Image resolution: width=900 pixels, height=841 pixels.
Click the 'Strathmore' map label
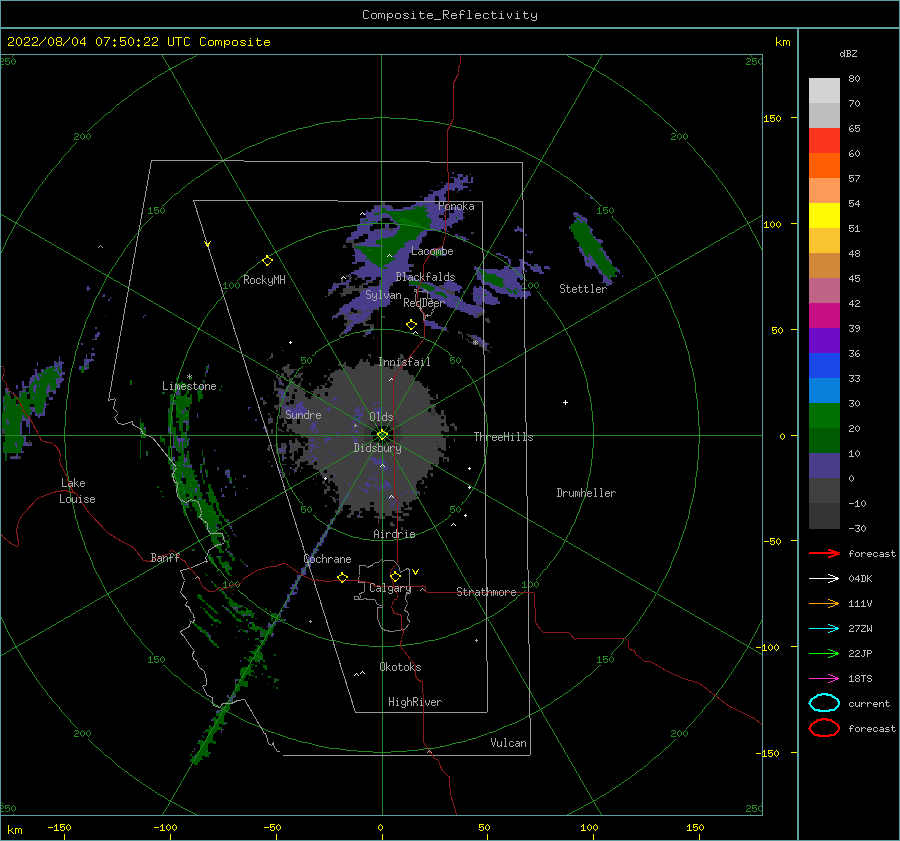(x=486, y=592)
